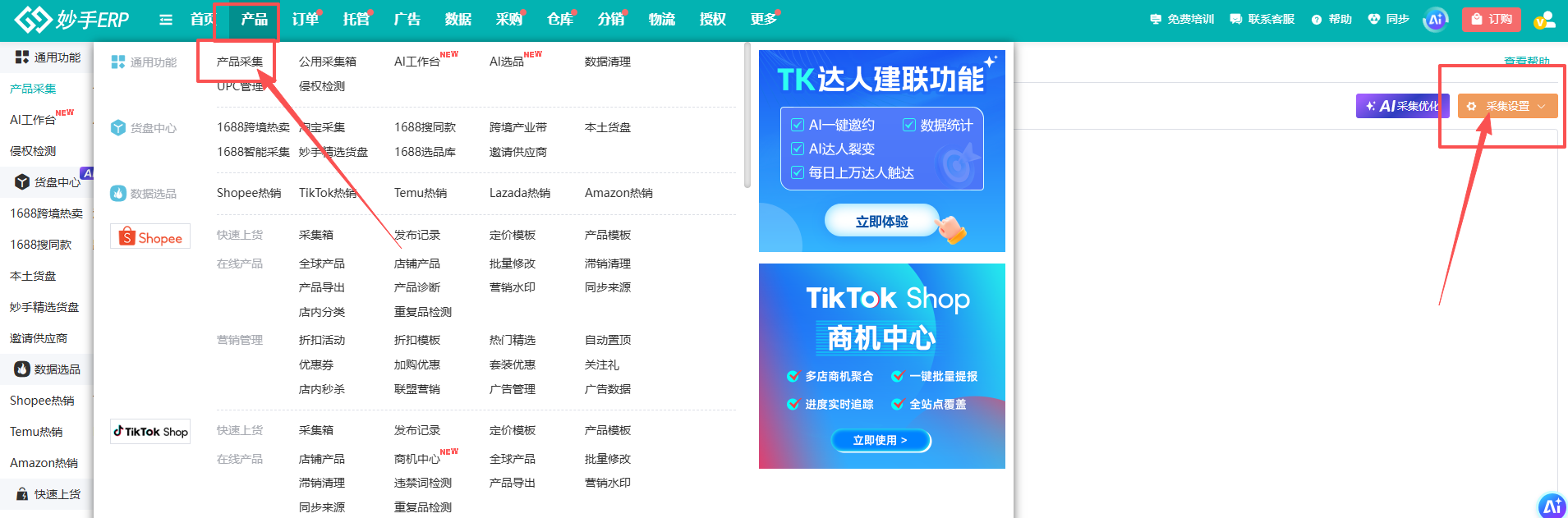Select Amazon热销 in the left sidebar
The width and height of the screenshot is (1568, 518).
pyautogui.click(x=44, y=463)
